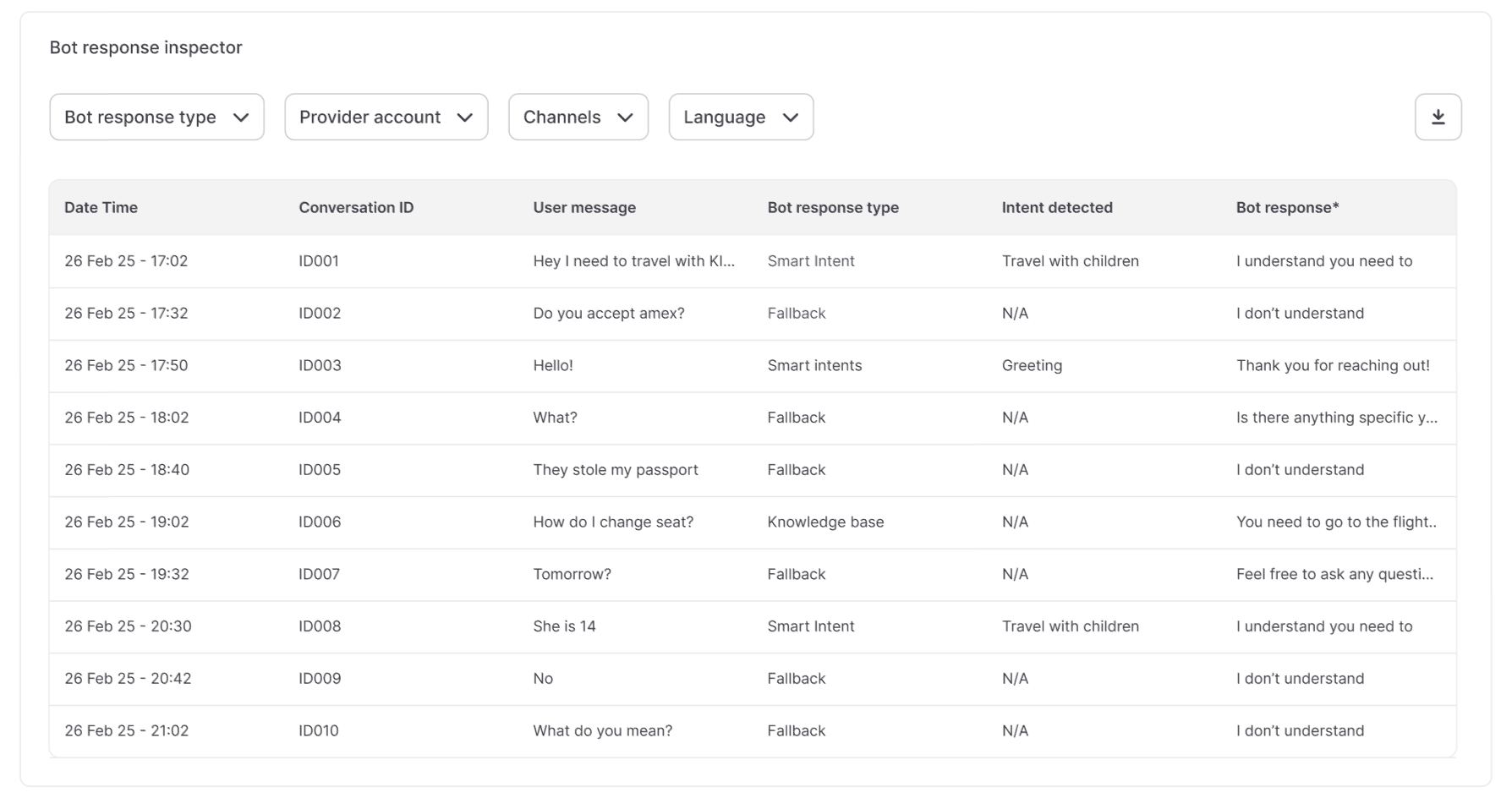This screenshot has width=1512, height=798.
Task: Click the download export icon
Action: [x=1438, y=117]
